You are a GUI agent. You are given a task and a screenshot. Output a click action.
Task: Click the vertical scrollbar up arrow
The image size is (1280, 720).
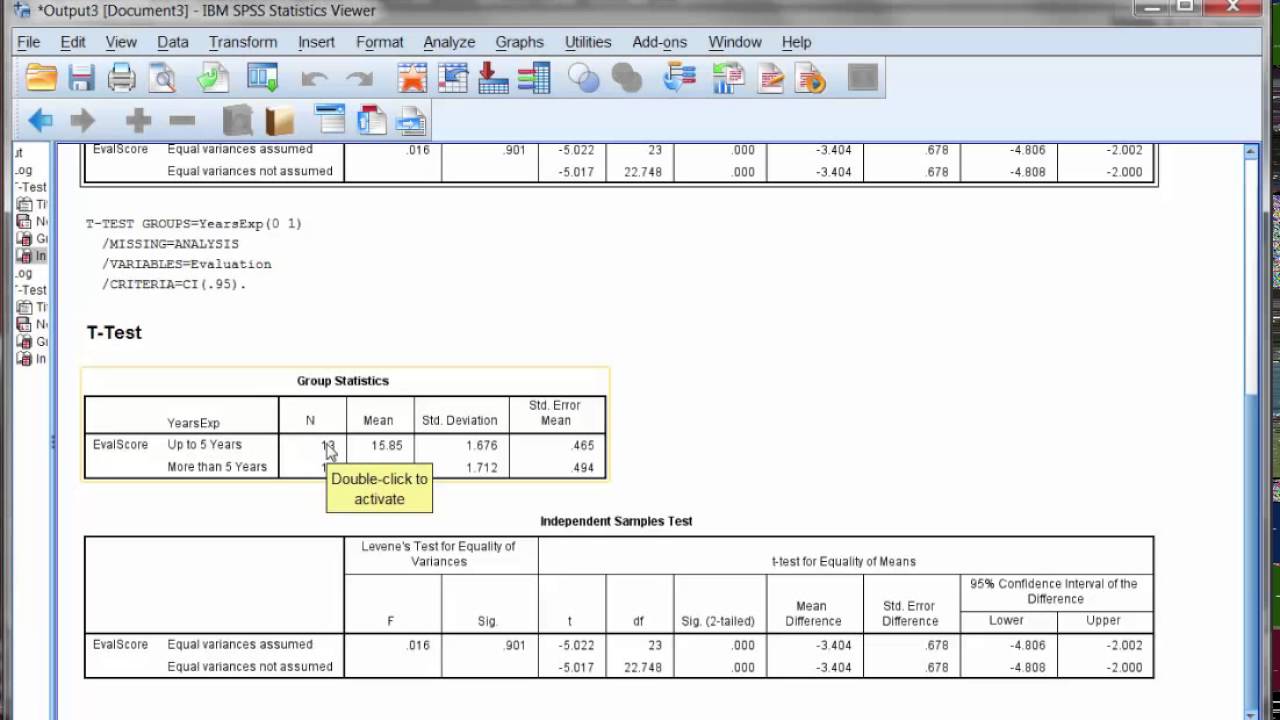click(x=1251, y=151)
